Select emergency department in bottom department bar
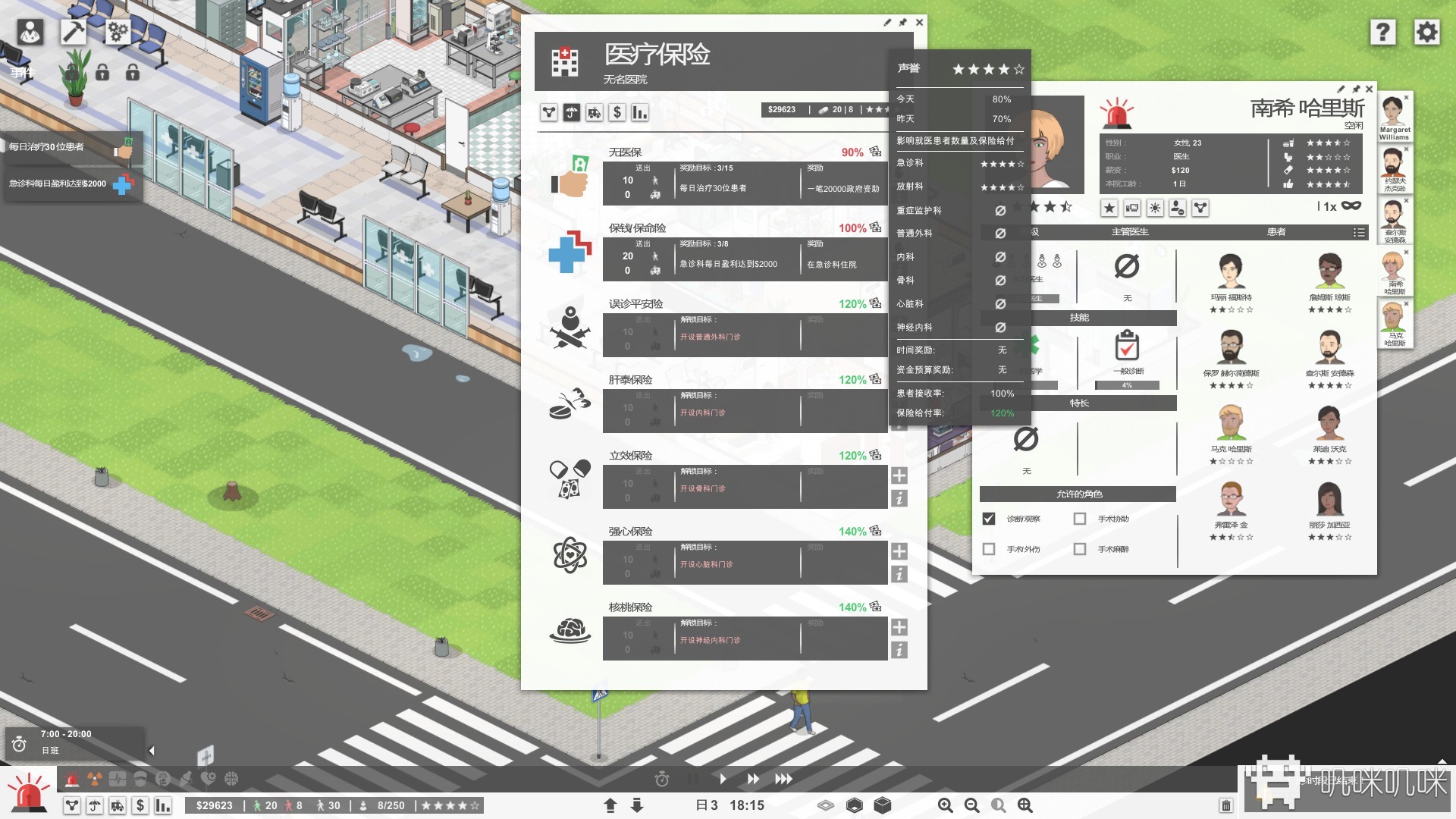Screen dimensions: 1456x819 [72, 779]
